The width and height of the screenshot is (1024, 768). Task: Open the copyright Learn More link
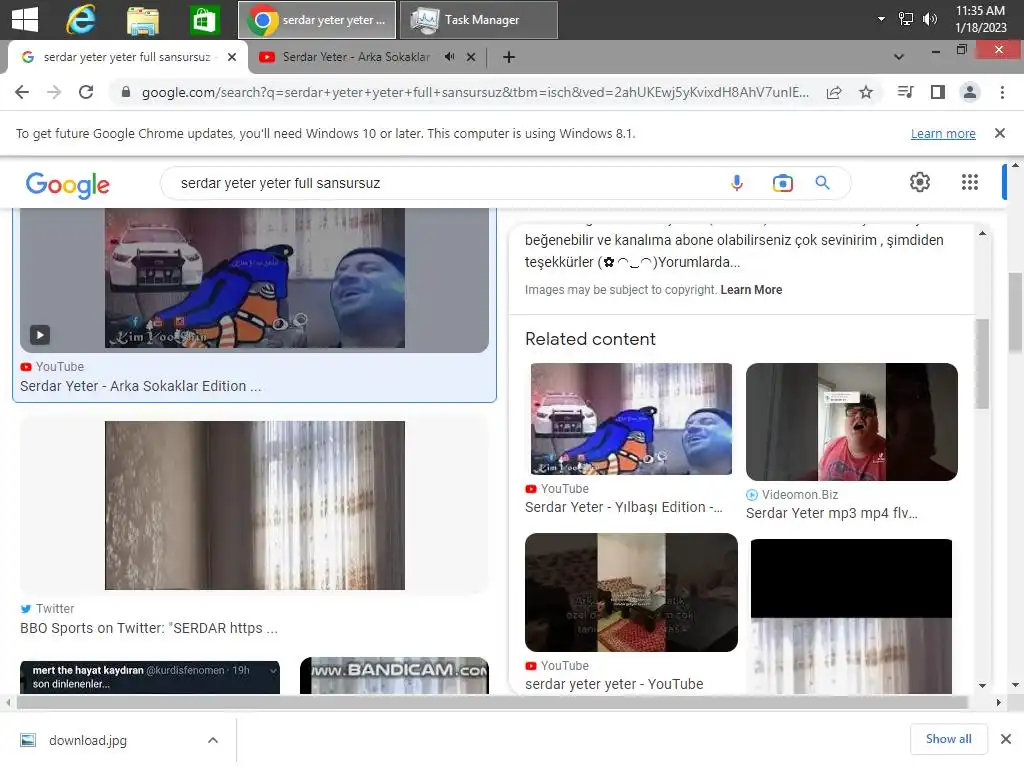[751, 289]
